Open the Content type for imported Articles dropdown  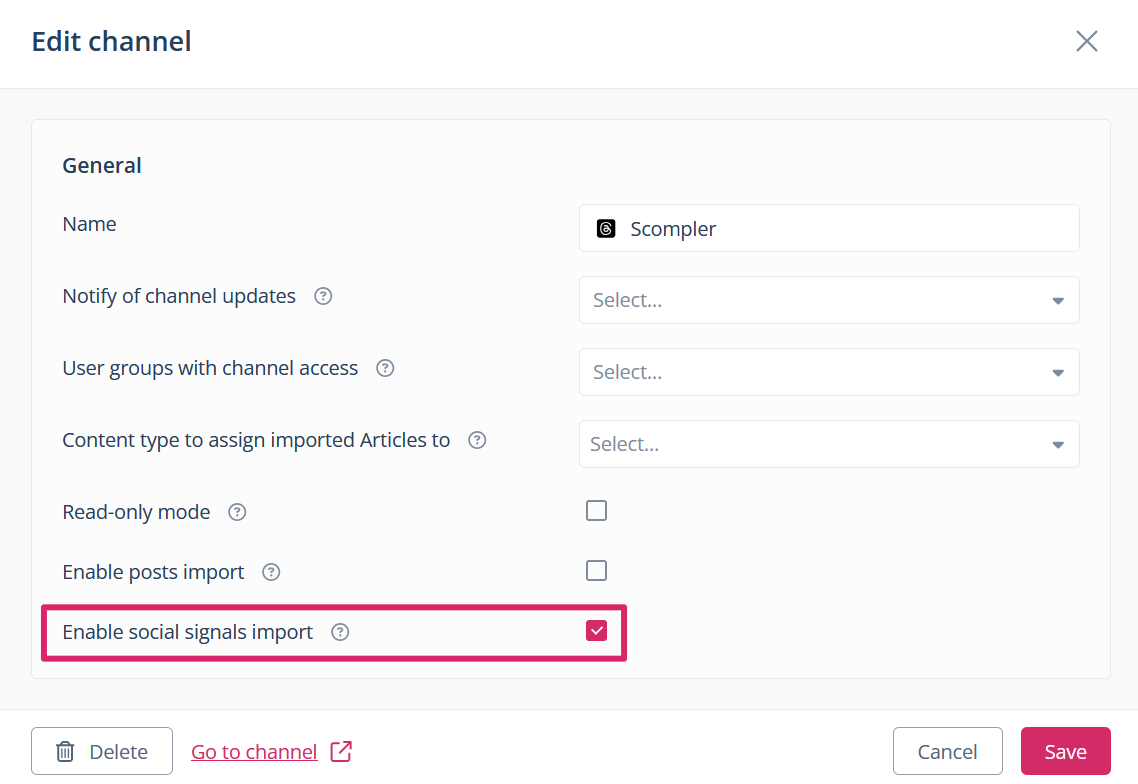coord(828,444)
